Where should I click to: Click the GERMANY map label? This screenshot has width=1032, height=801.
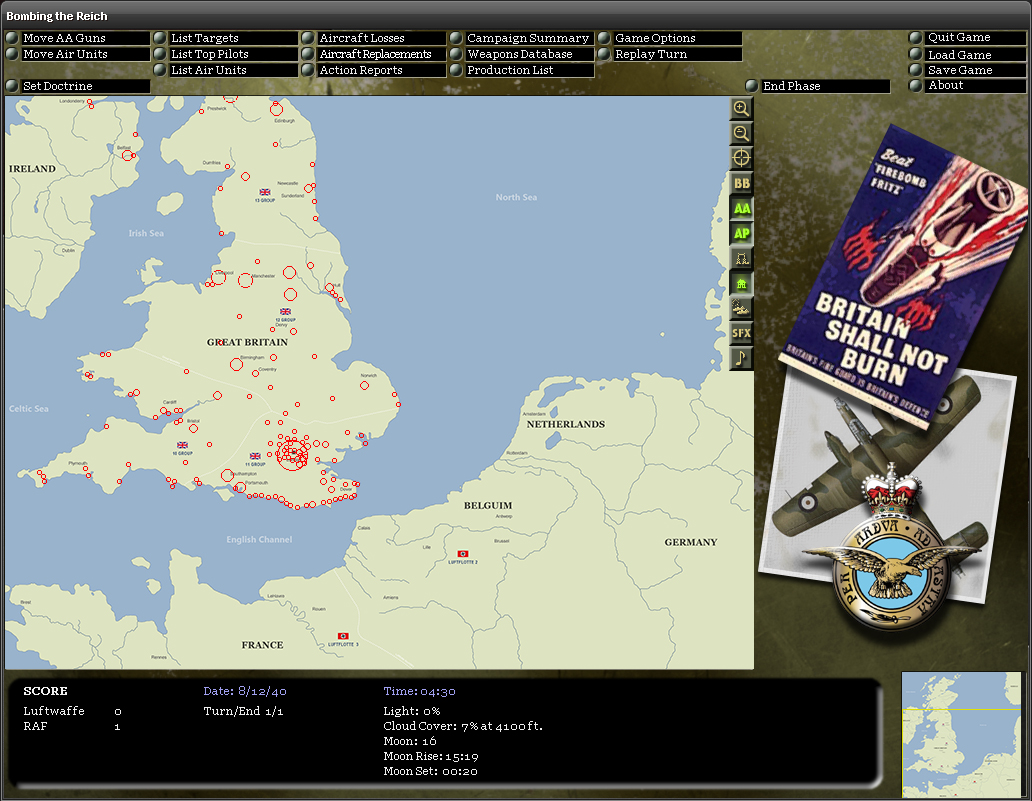[690, 542]
